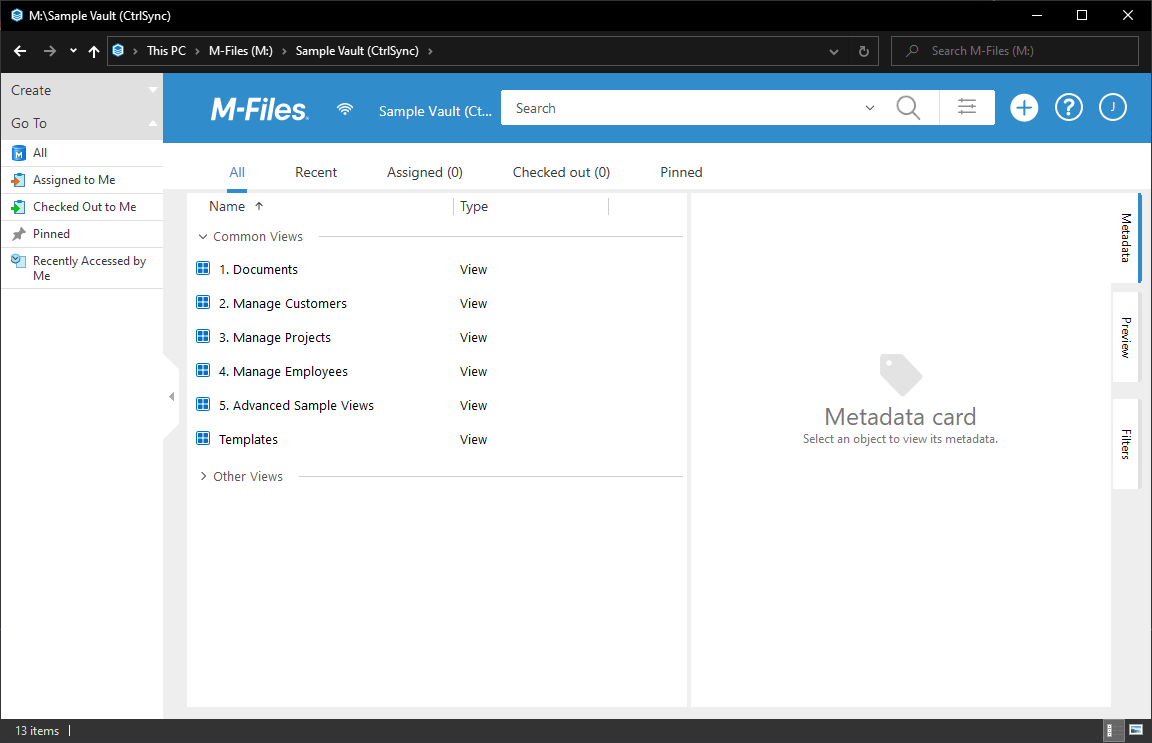The image size is (1152, 743).
Task: Collapse the left task pane with arrow
Action: click(171, 397)
